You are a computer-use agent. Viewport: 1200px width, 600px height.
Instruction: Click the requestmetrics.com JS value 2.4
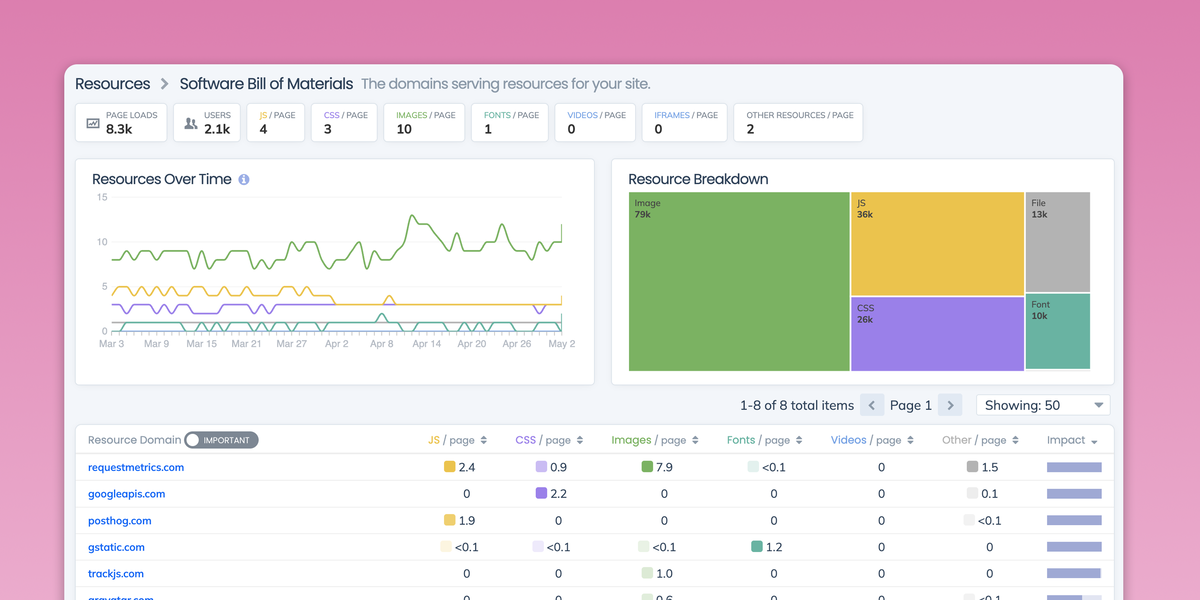[x=466, y=467]
